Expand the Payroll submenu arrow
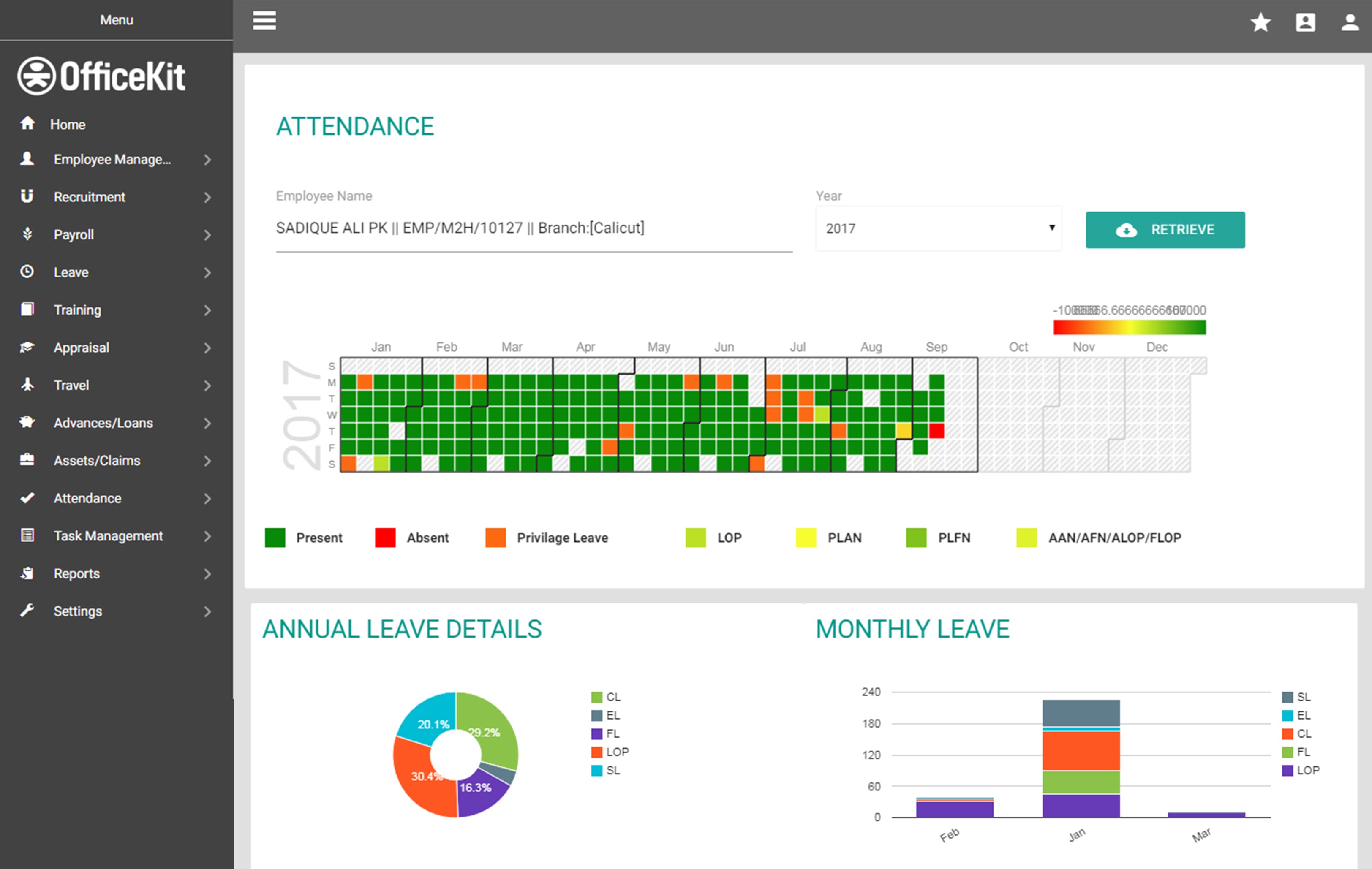 pos(207,235)
